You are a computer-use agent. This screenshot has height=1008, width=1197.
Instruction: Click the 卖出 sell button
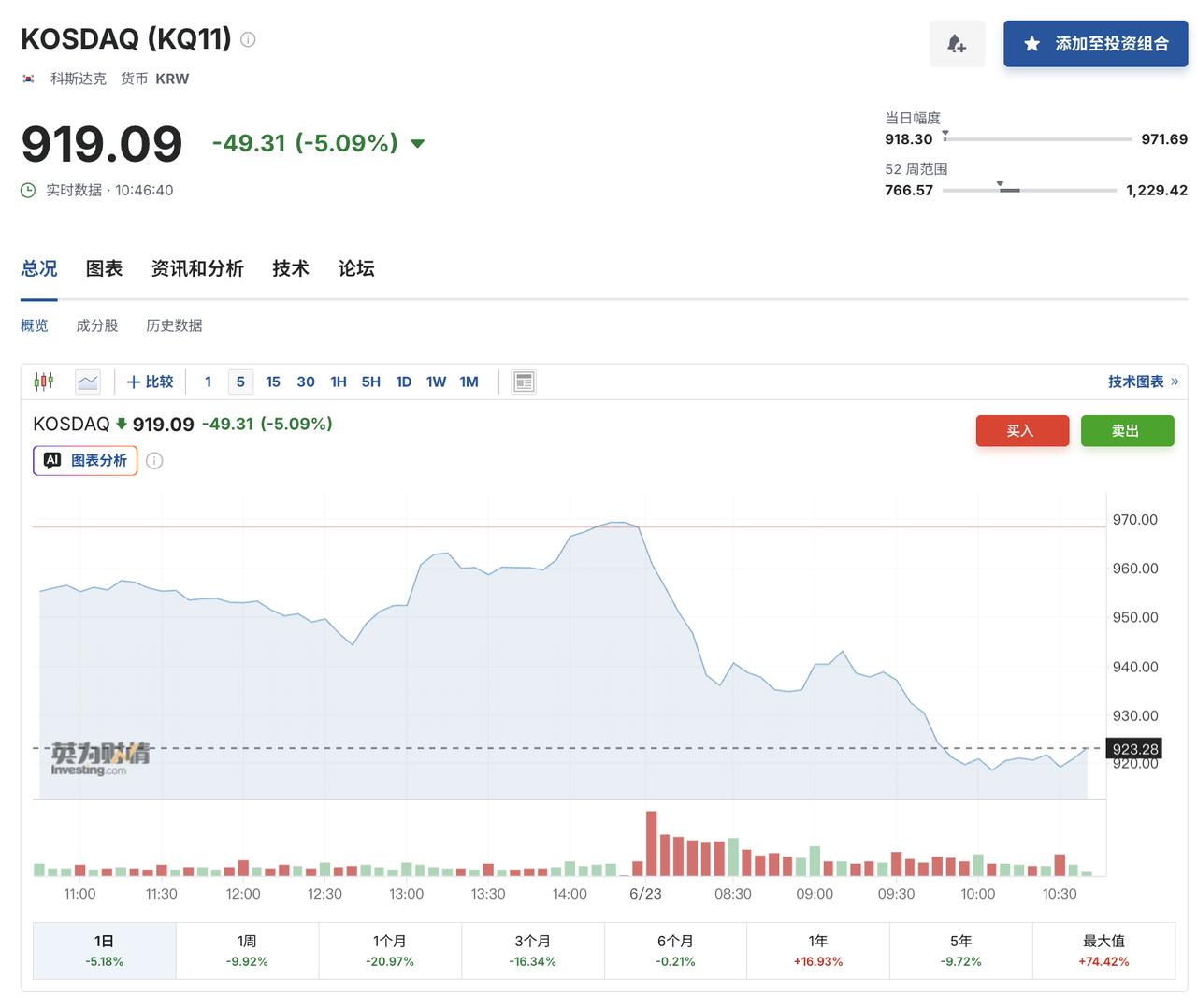point(1126,430)
